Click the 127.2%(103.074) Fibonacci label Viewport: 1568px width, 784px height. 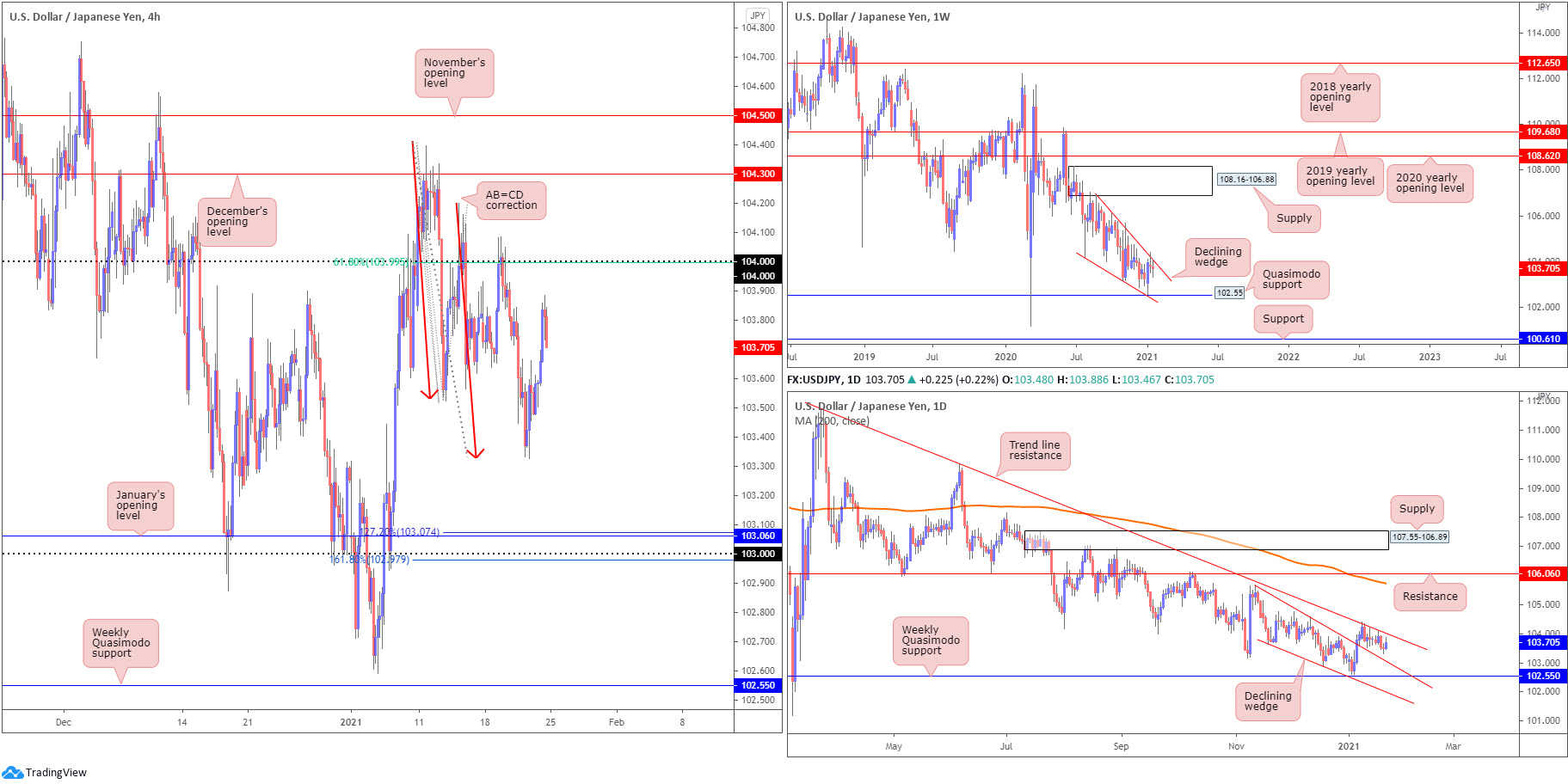[400, 532]
